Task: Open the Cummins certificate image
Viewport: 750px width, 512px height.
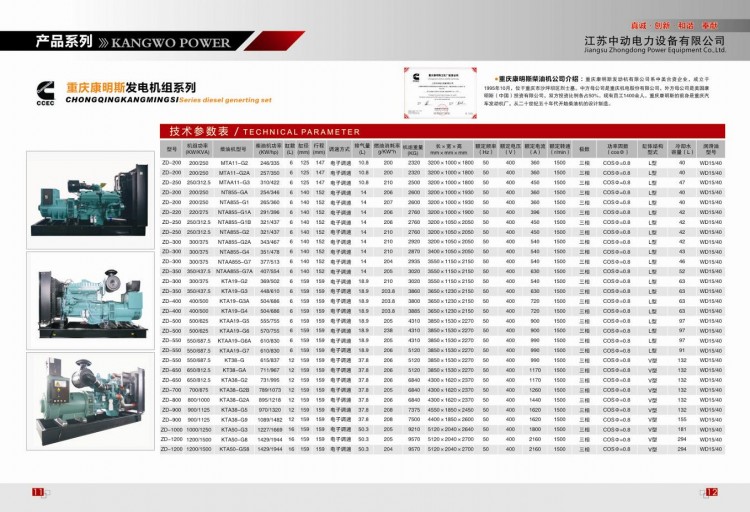Action: (441, 93)
